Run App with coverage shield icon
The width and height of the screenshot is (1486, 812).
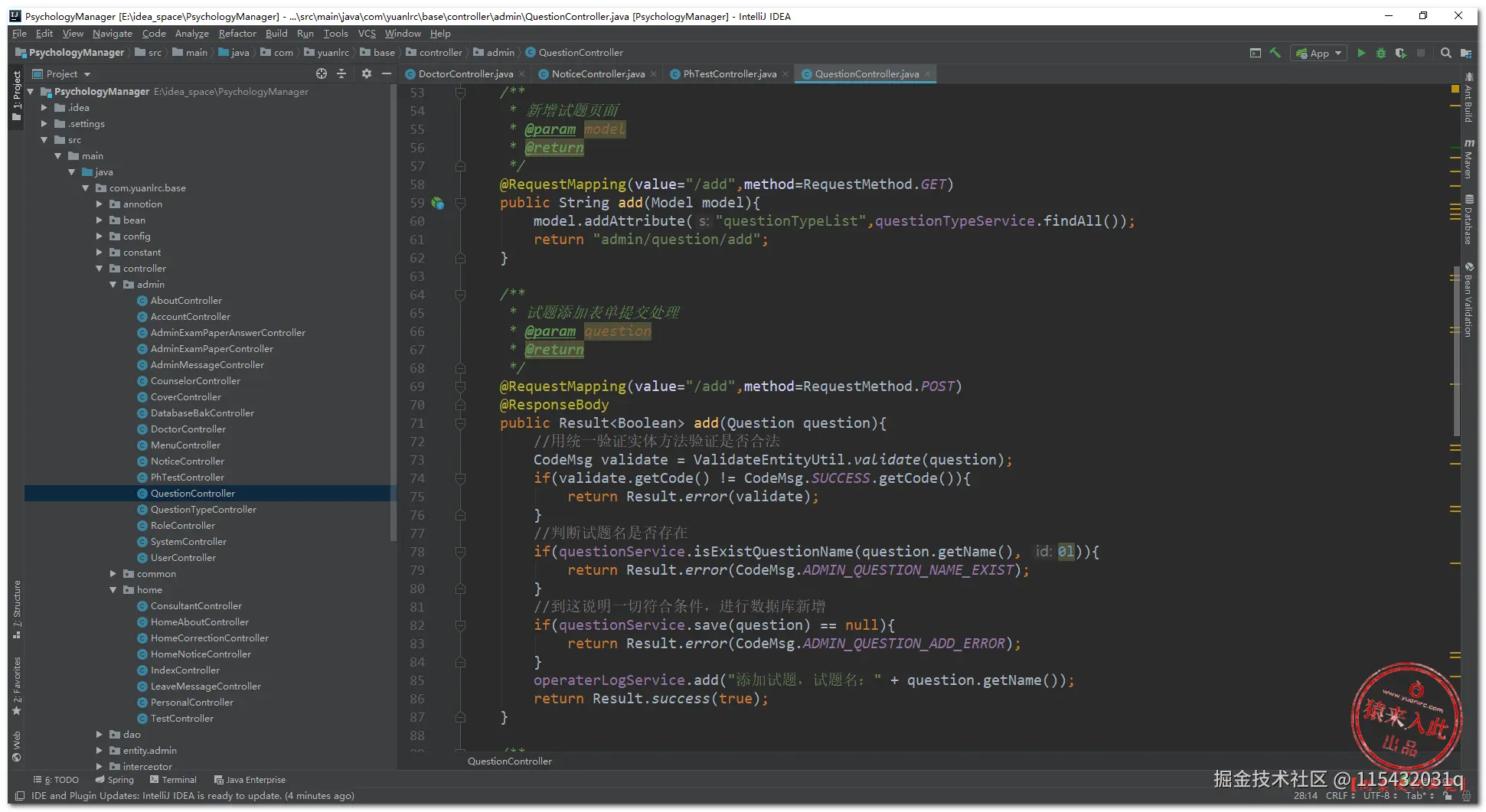(1400, 53)
